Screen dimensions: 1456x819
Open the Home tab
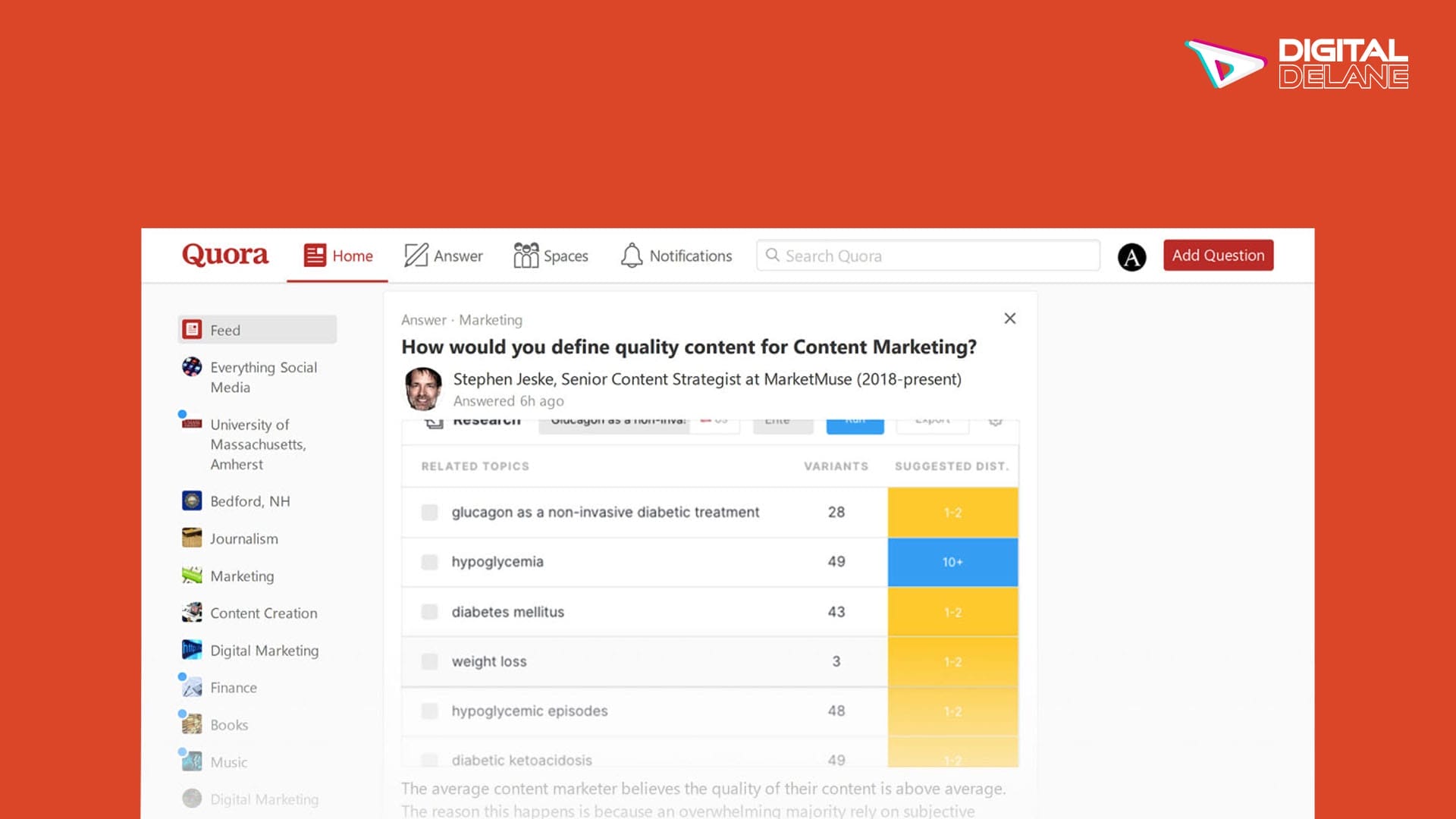[x=337, y=256]
